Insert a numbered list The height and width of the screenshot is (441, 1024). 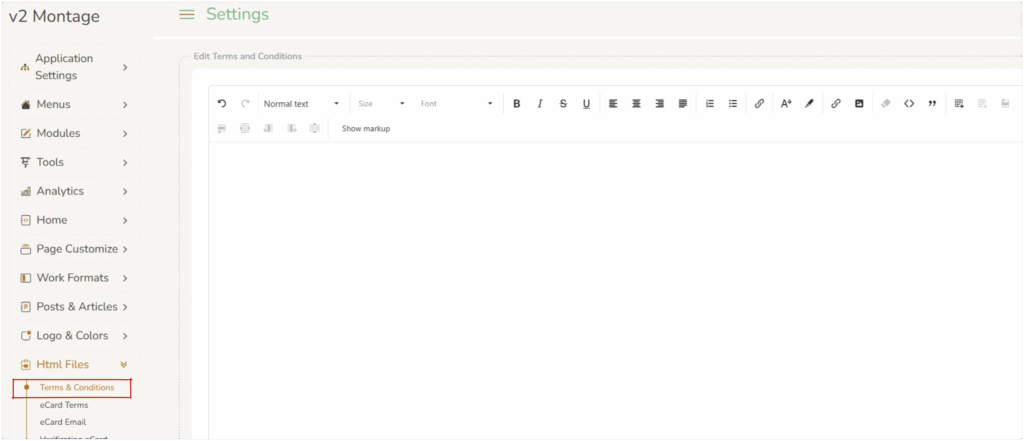(710, 103)
